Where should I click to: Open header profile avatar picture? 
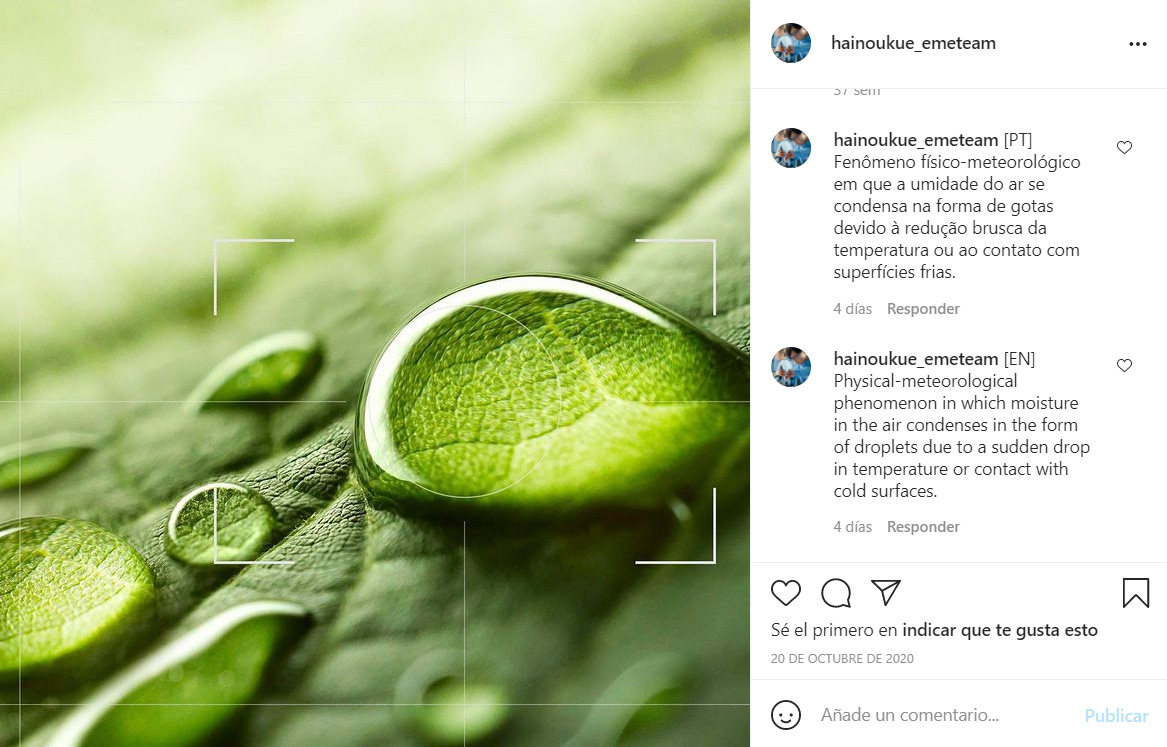point(790,43)
